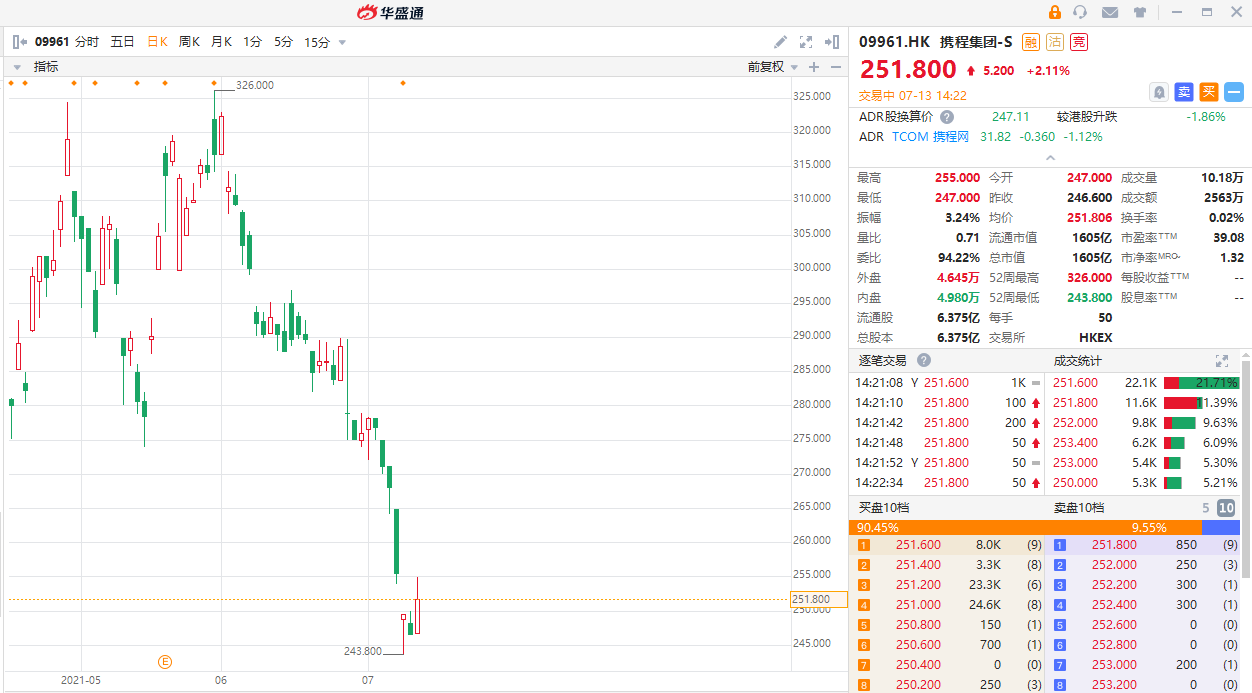Screen dimensions: 1252x693
Task: Expand 成交统计 panel icon
Action: tap(1221, 360)
